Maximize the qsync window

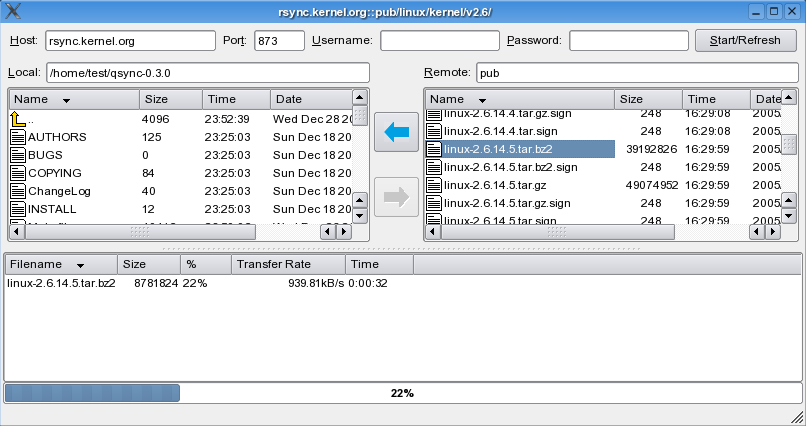[774, 11]
